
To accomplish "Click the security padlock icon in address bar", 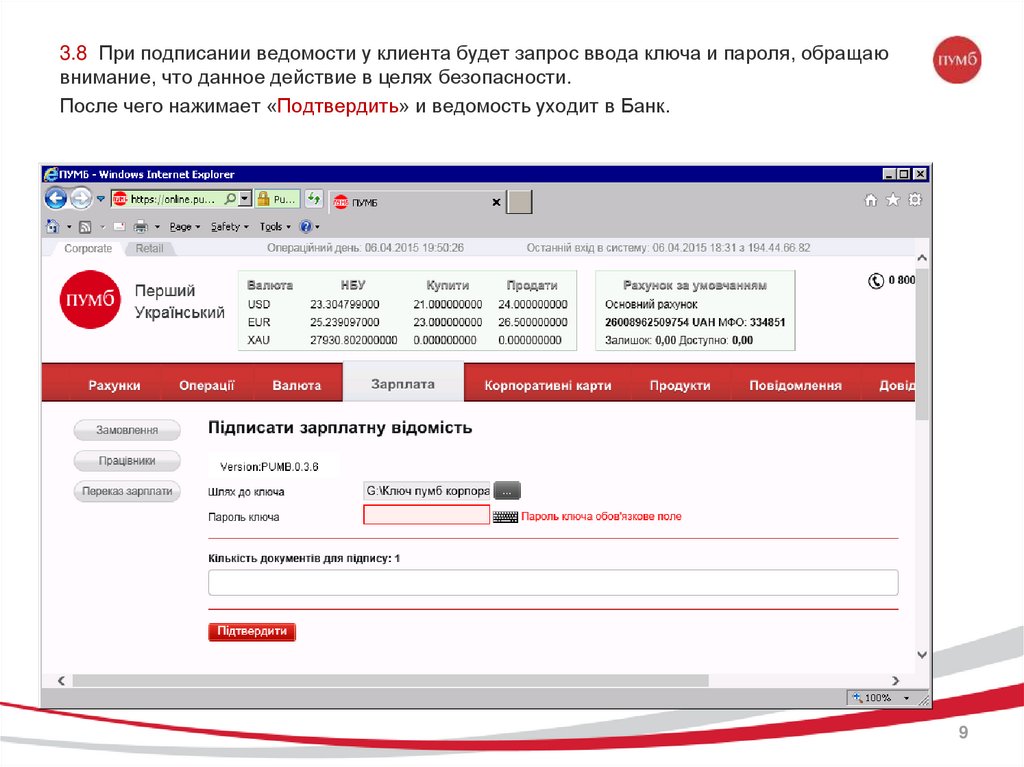I will (x=264, y=199).
